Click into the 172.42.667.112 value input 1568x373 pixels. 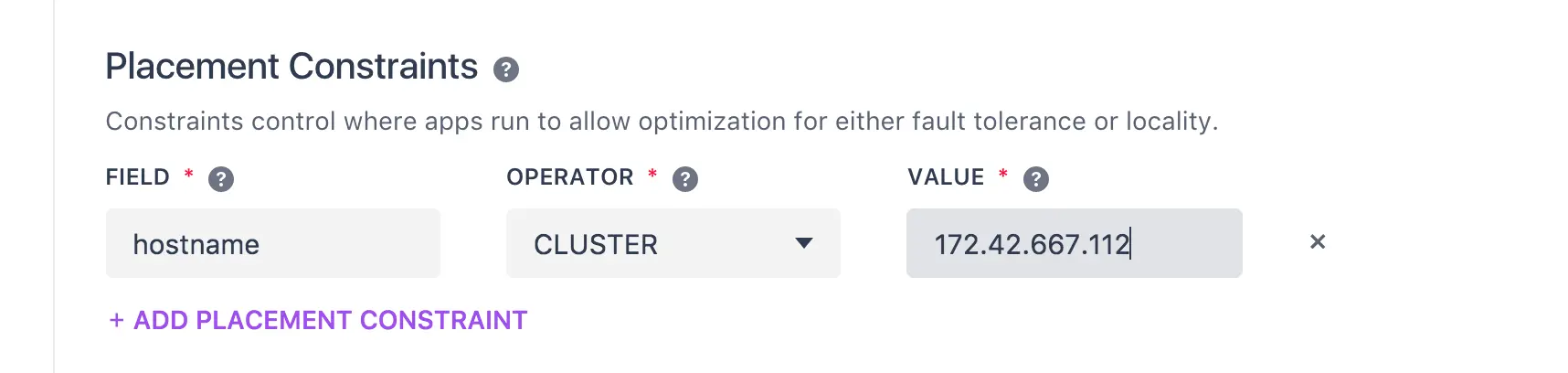click(1075, 243)
